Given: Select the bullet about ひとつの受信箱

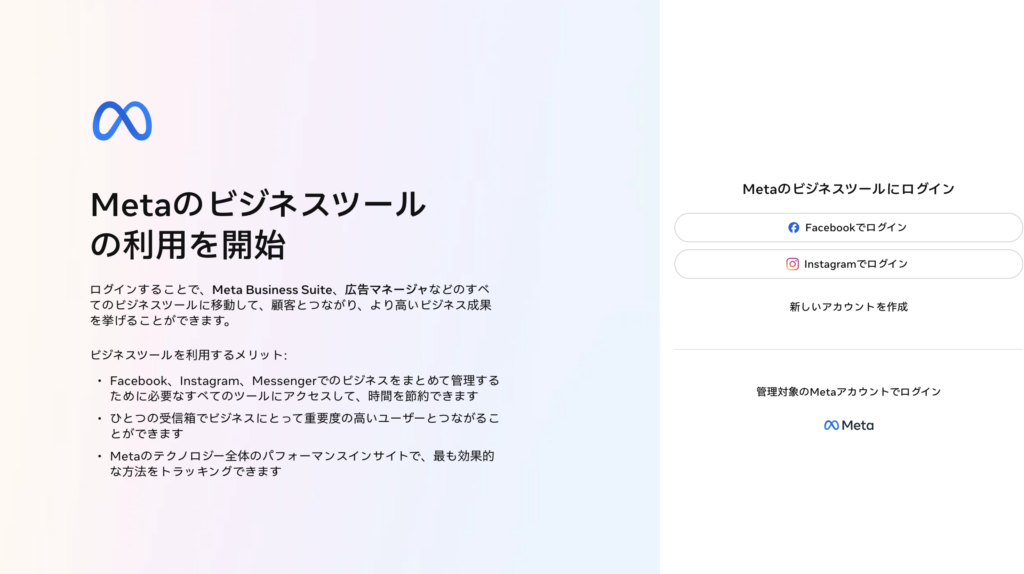Looking at the screenshot, I should [x=304, y=426].
